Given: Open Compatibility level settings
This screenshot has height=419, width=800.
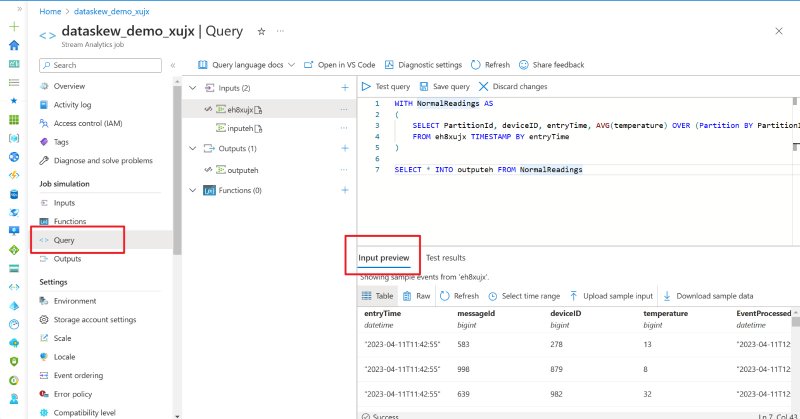Looking at the screenshot, I should (x=85, y=413).
